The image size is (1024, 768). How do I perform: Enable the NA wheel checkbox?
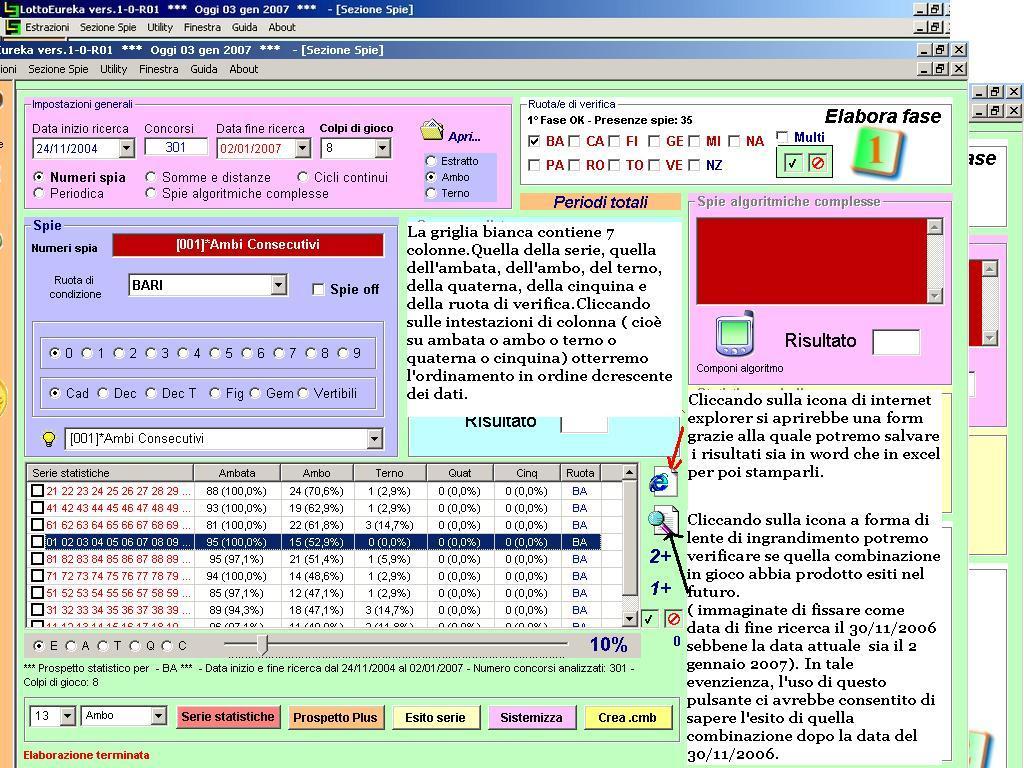pyautogui.click(x=734, y=141)
